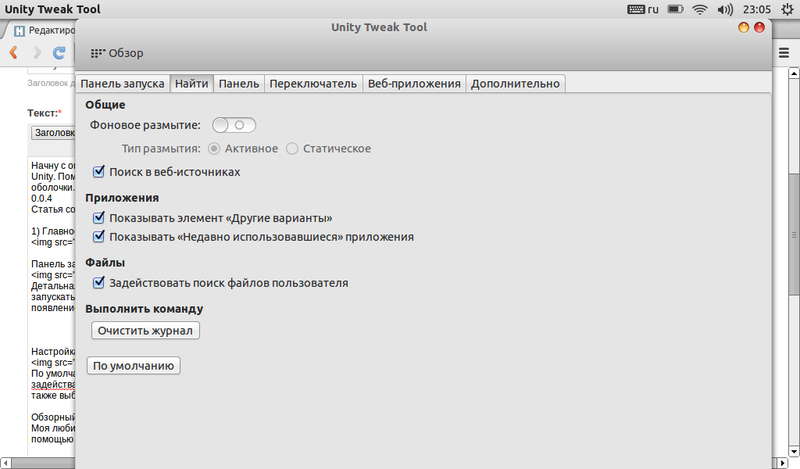Toggle Задействовать поиск файлов пользователя checkbox

point(99,283)
